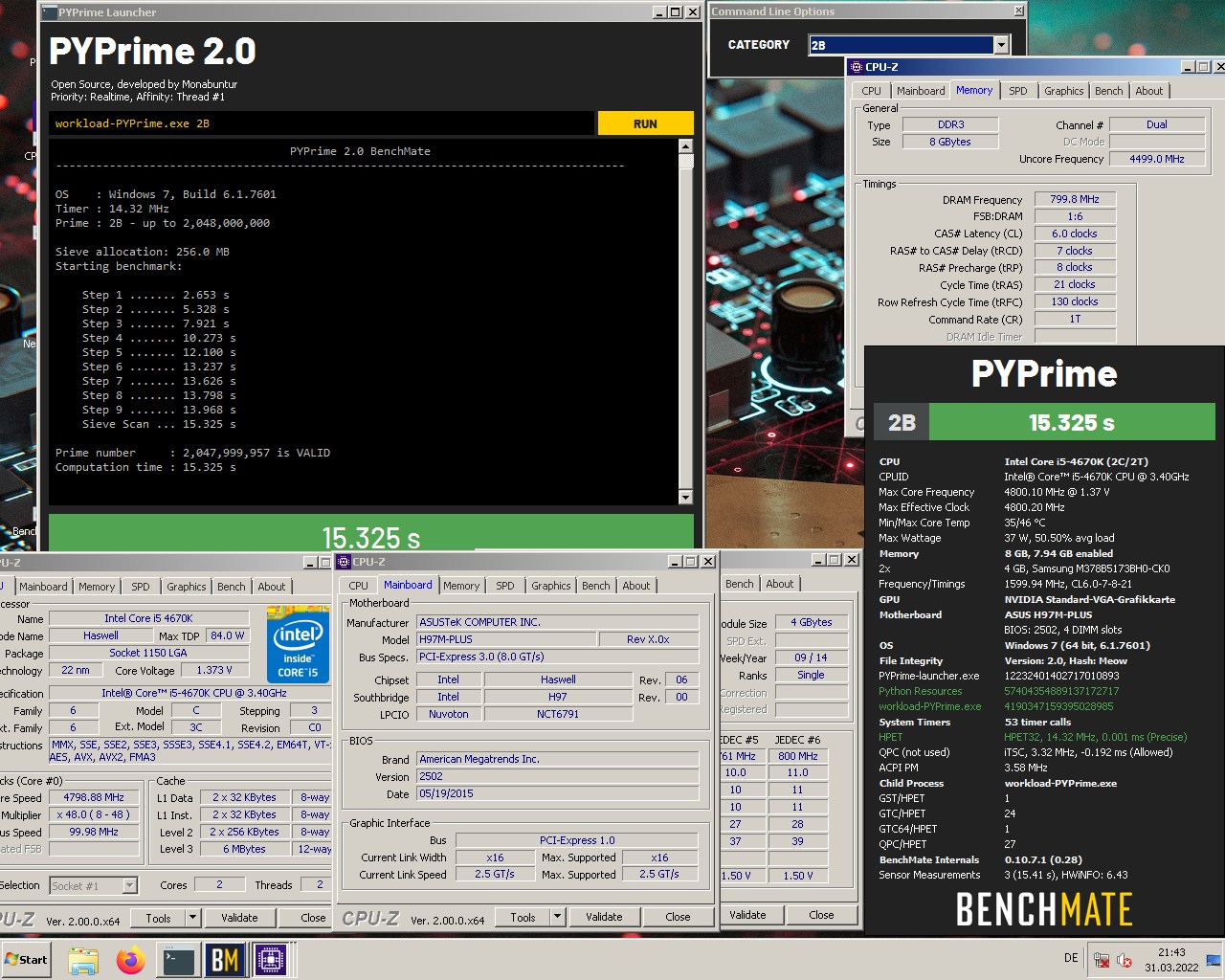
Task: Open Graphics tab in the Mainboard CPU-Z window
Action: pyautogui.click(x=551, y=586)
